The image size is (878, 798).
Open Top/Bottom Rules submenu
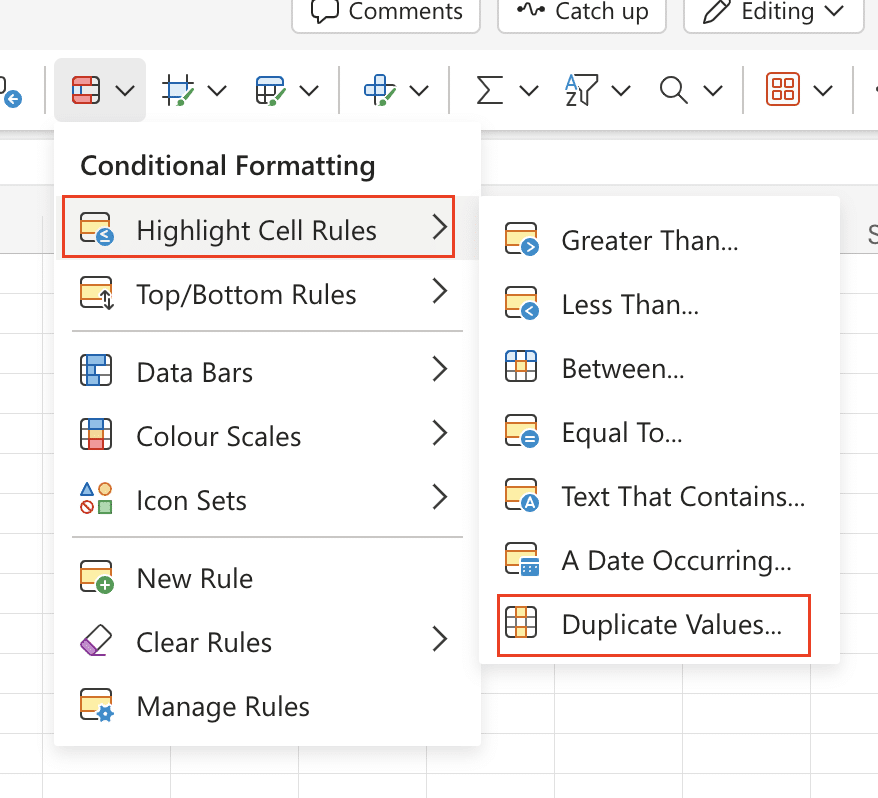coord(267,293)
